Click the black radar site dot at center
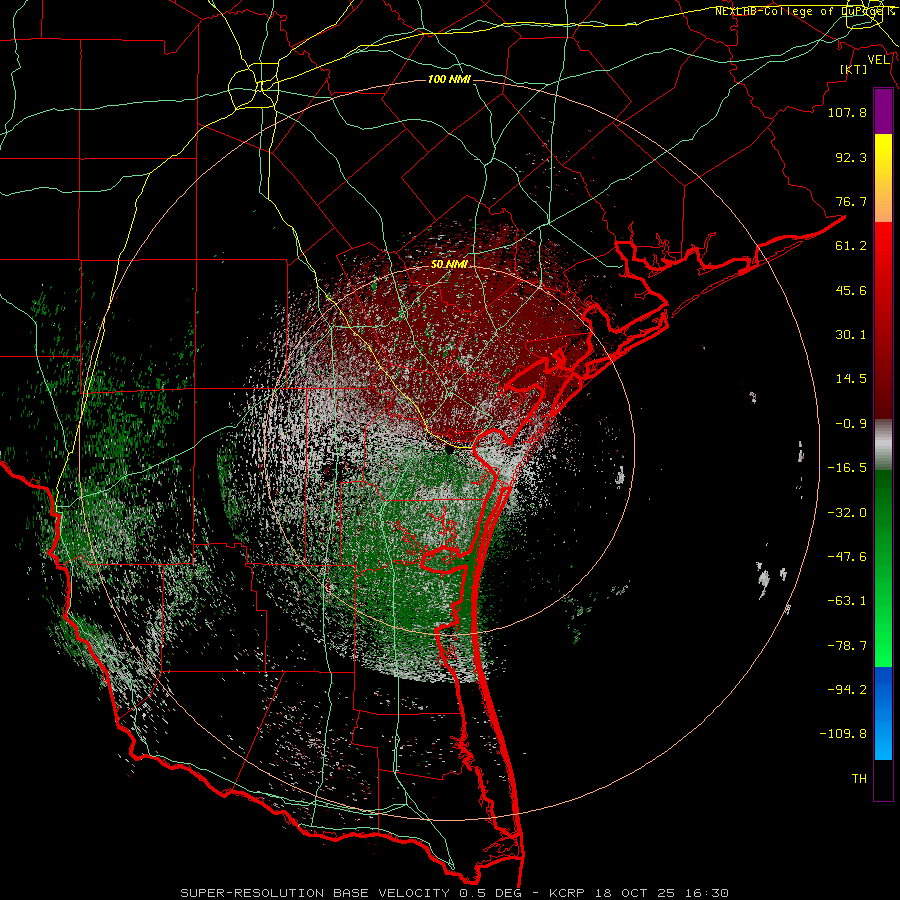900x900 pixels. pos(449,451)
